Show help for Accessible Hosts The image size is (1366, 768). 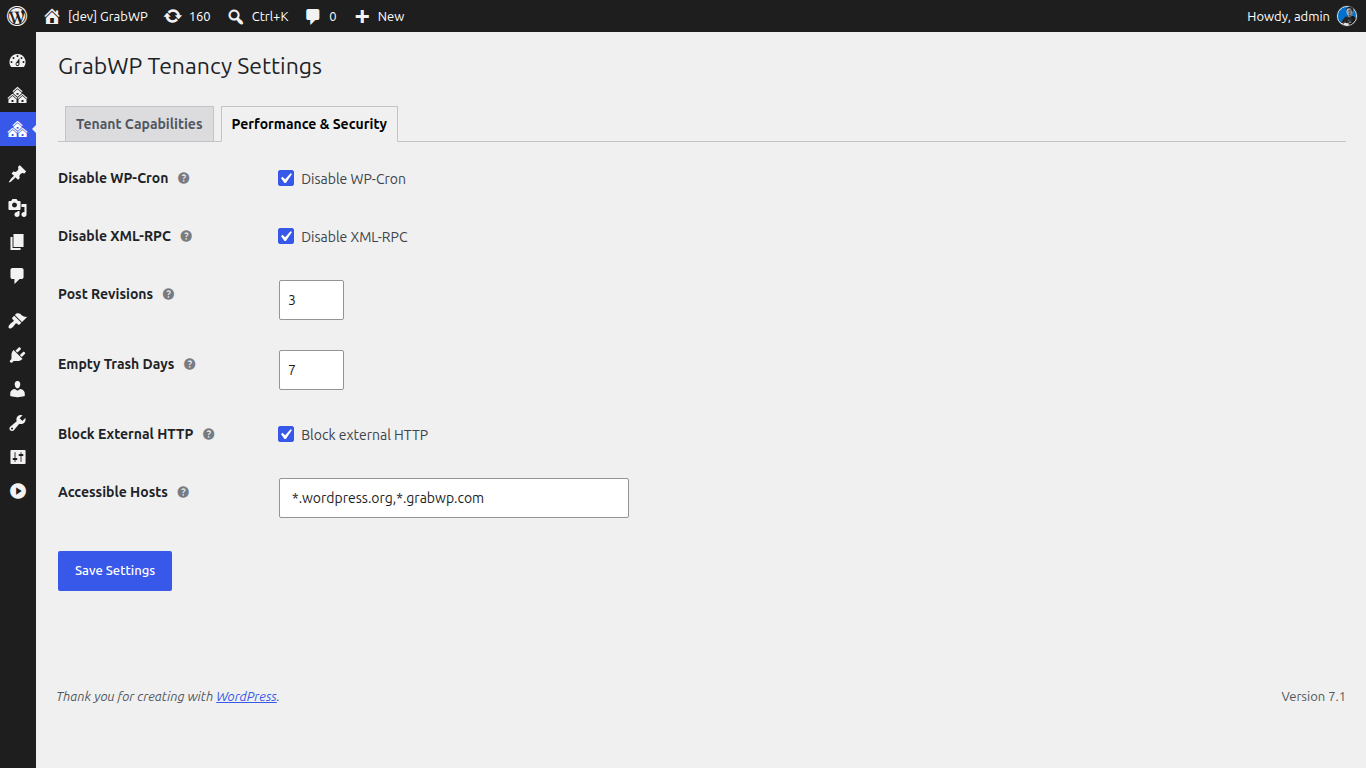(183, 492)
